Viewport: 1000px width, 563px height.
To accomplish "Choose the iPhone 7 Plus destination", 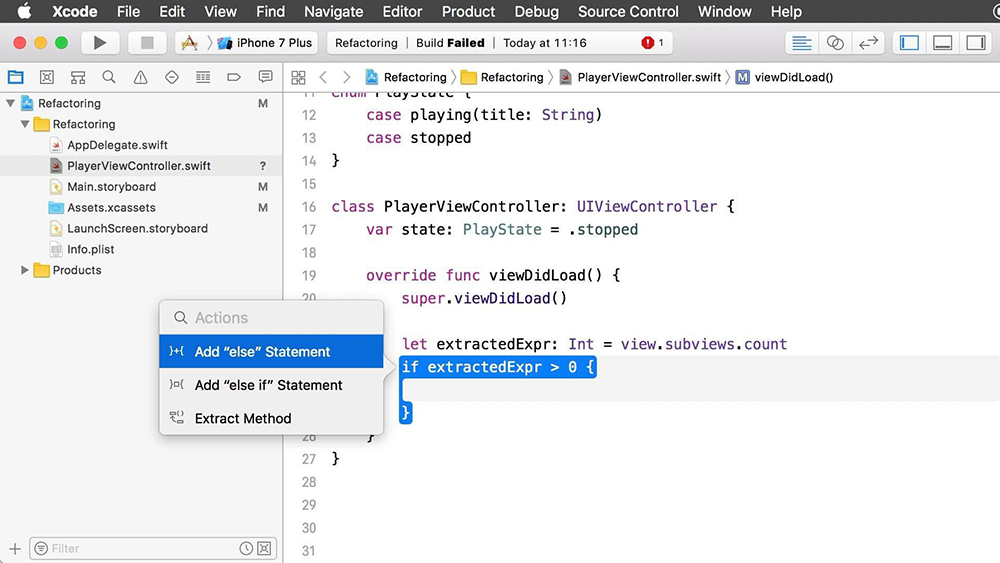I will tap(265, 43).
